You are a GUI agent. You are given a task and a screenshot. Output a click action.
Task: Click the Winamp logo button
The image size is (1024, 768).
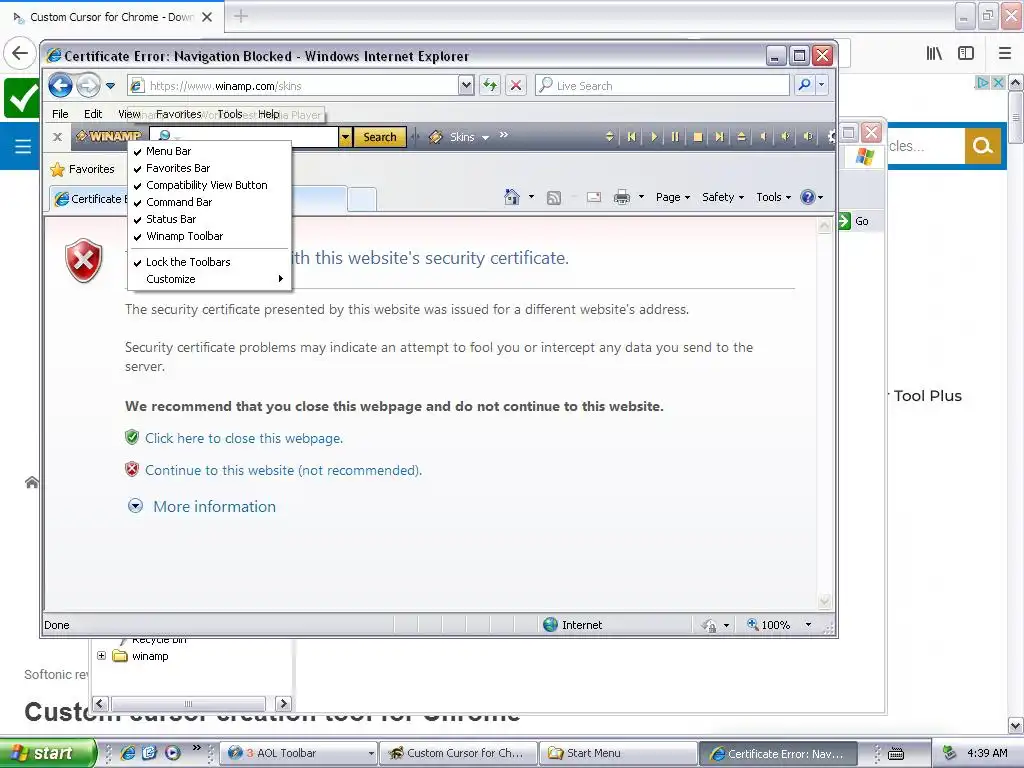point(109,136)
